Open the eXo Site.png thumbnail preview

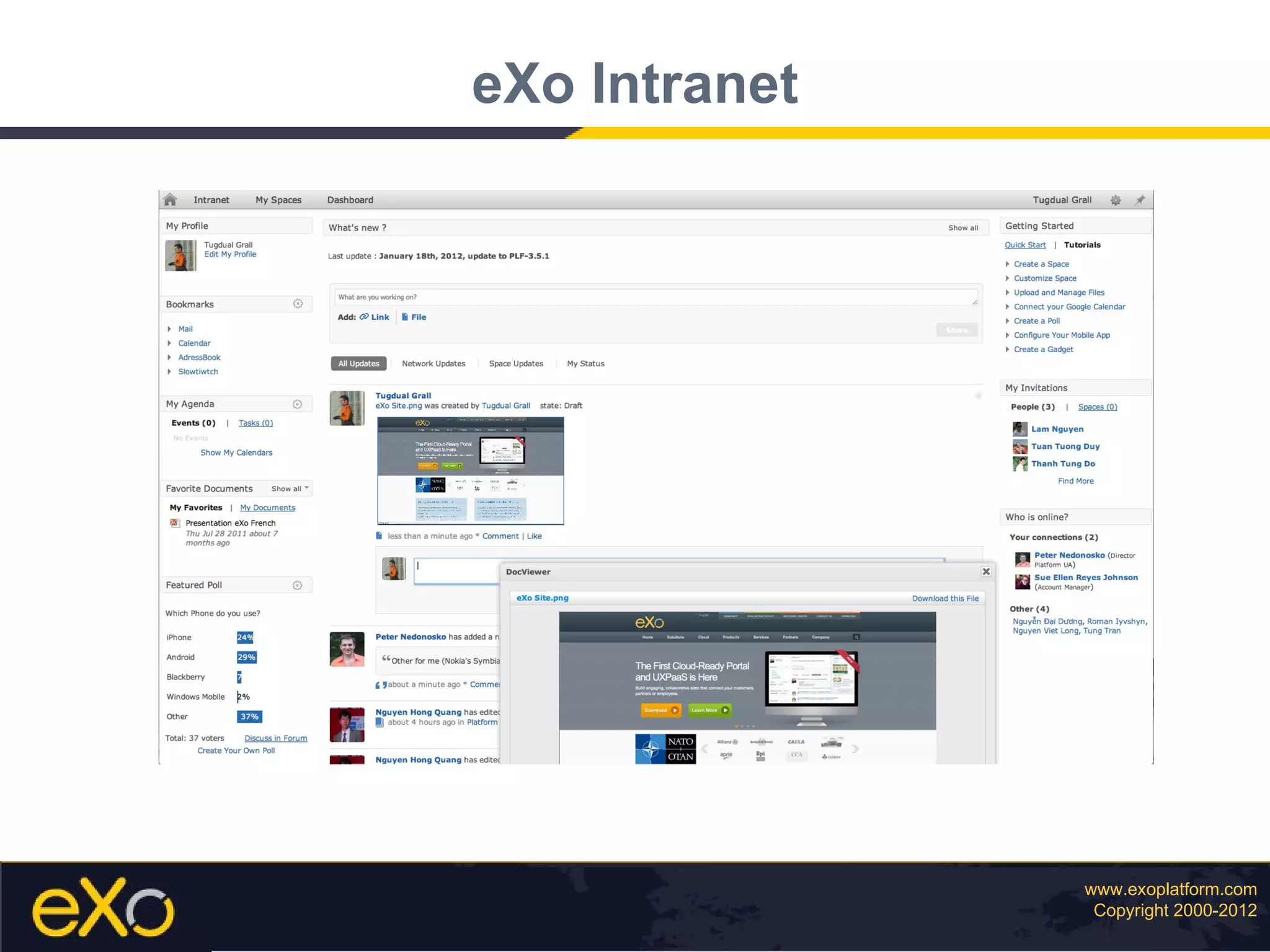[470, 470]
